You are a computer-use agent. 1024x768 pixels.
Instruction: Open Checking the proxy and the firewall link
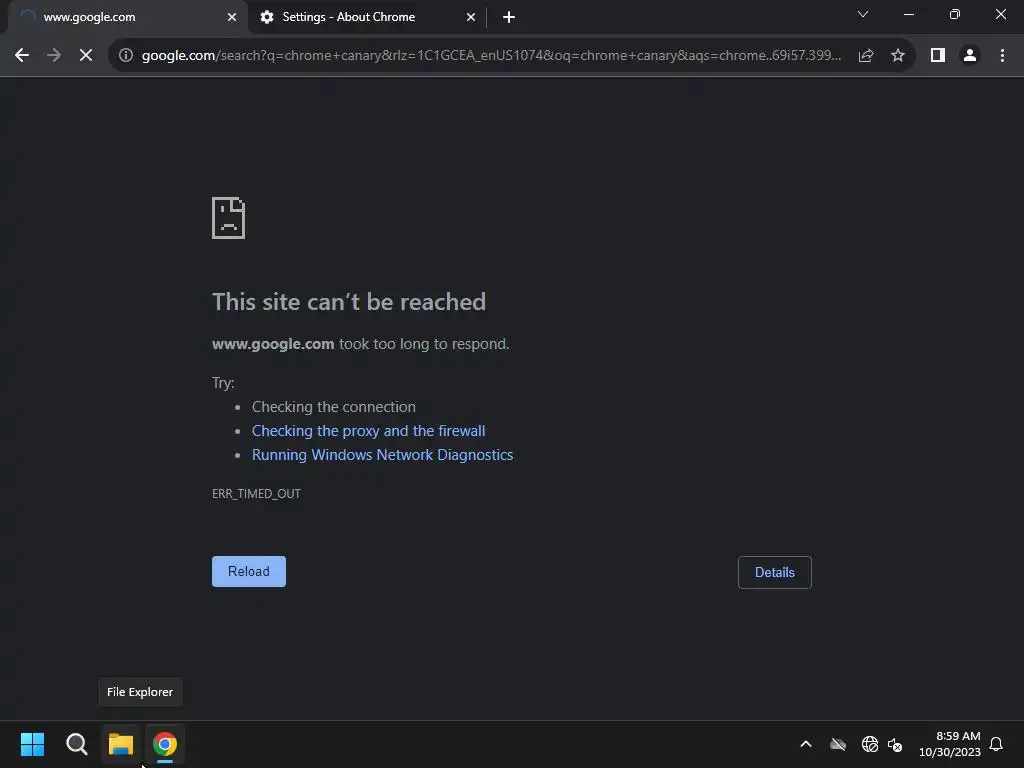pos(368,431)
